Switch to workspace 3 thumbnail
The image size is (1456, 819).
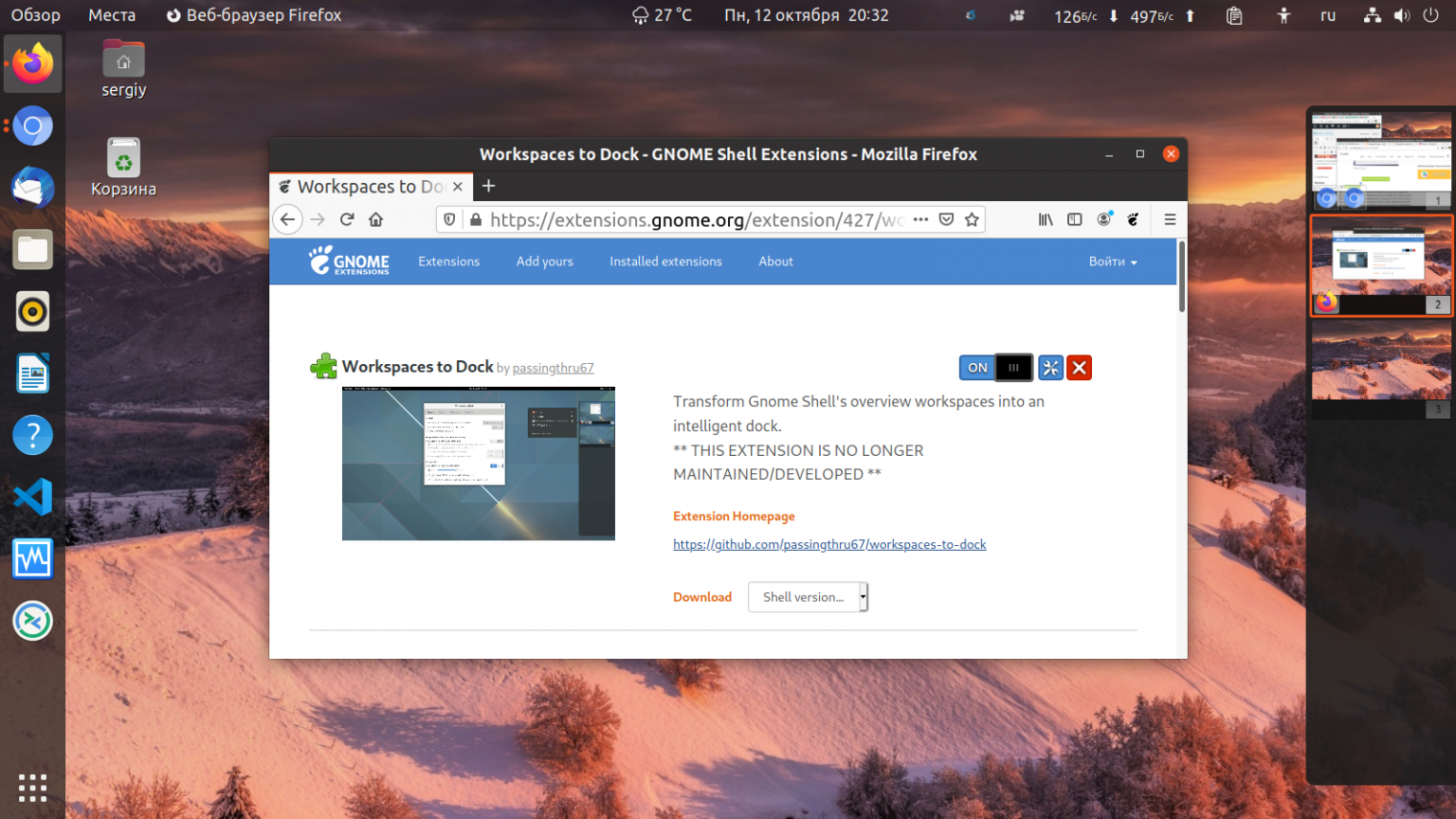click(1381, 370)
